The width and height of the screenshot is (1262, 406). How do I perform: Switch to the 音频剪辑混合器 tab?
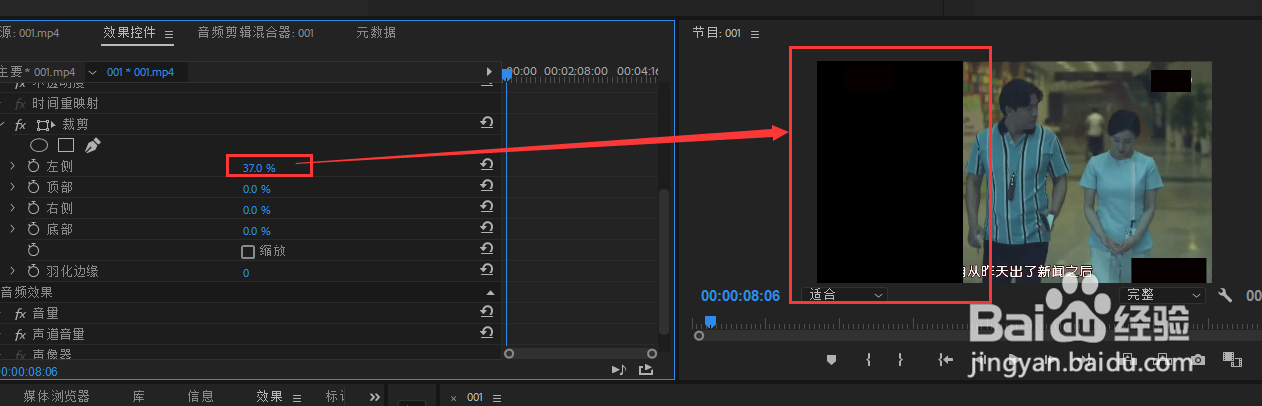(x=256, y=33)
